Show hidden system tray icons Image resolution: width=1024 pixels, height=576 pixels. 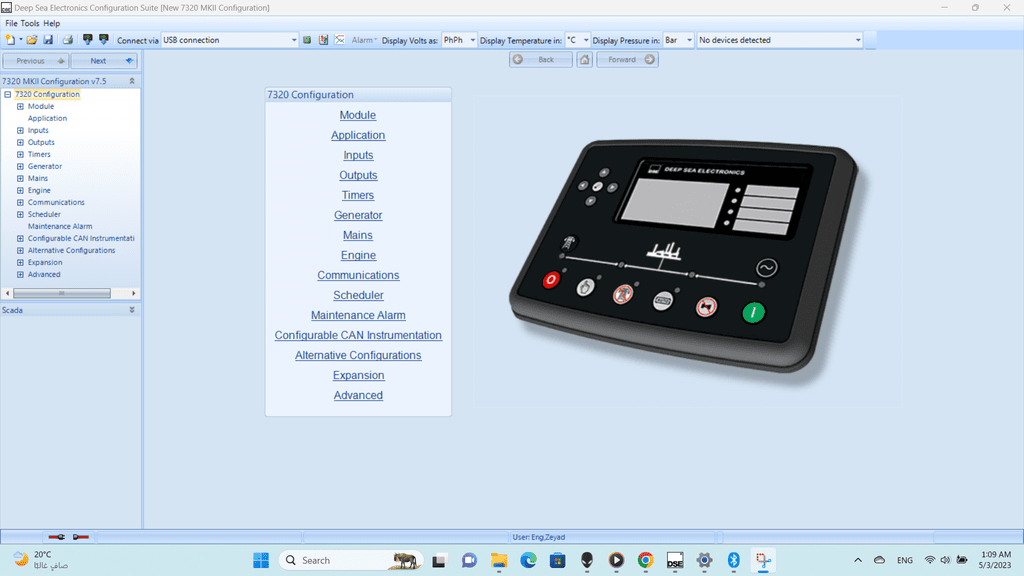coord(857,560)
